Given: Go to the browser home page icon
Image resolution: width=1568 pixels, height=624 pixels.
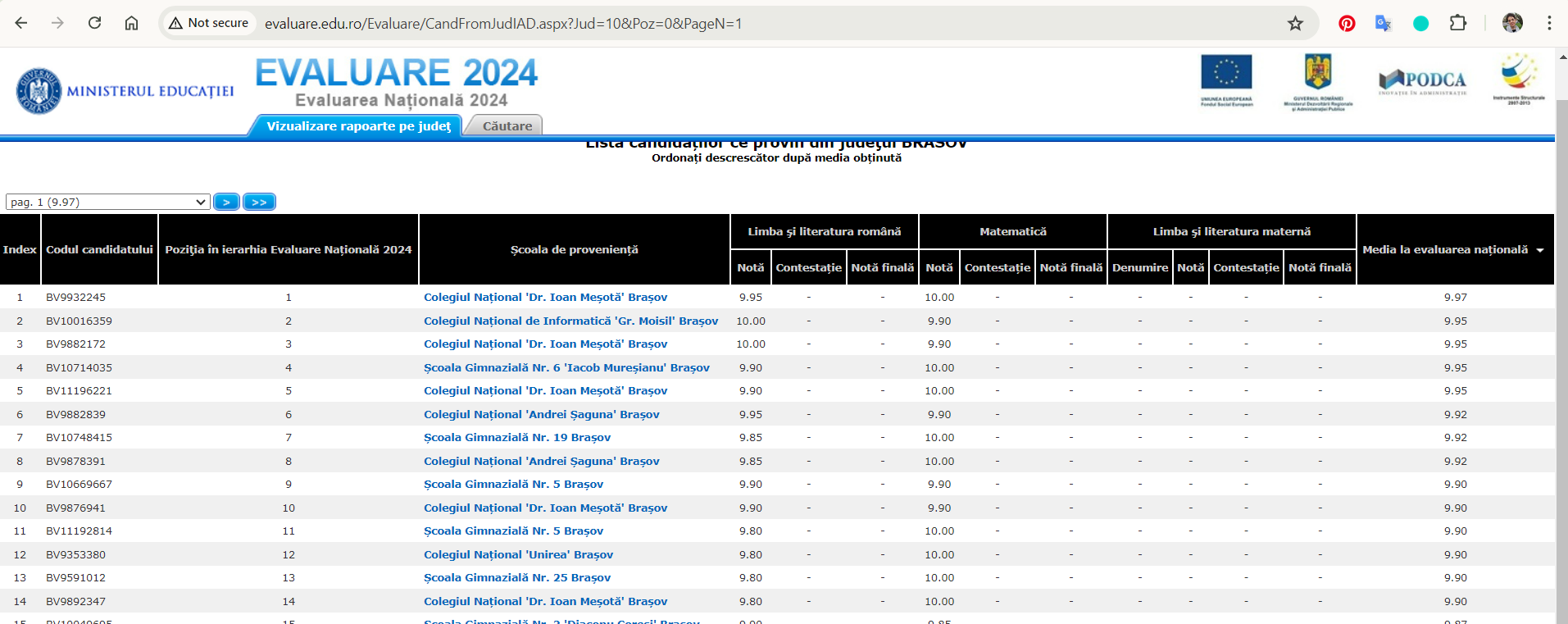Looking at the screenshot, I should coord(131,23).
